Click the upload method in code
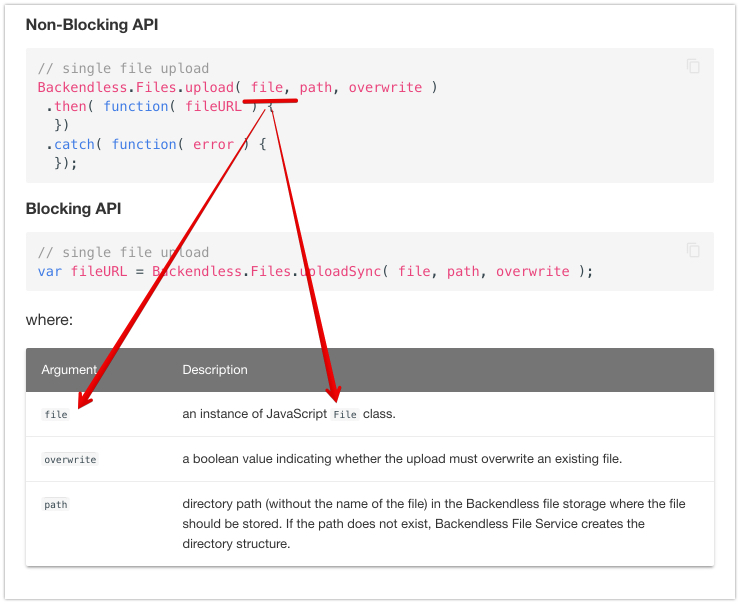This screenshot has height=604, width=740. click(x=210, y=87)
